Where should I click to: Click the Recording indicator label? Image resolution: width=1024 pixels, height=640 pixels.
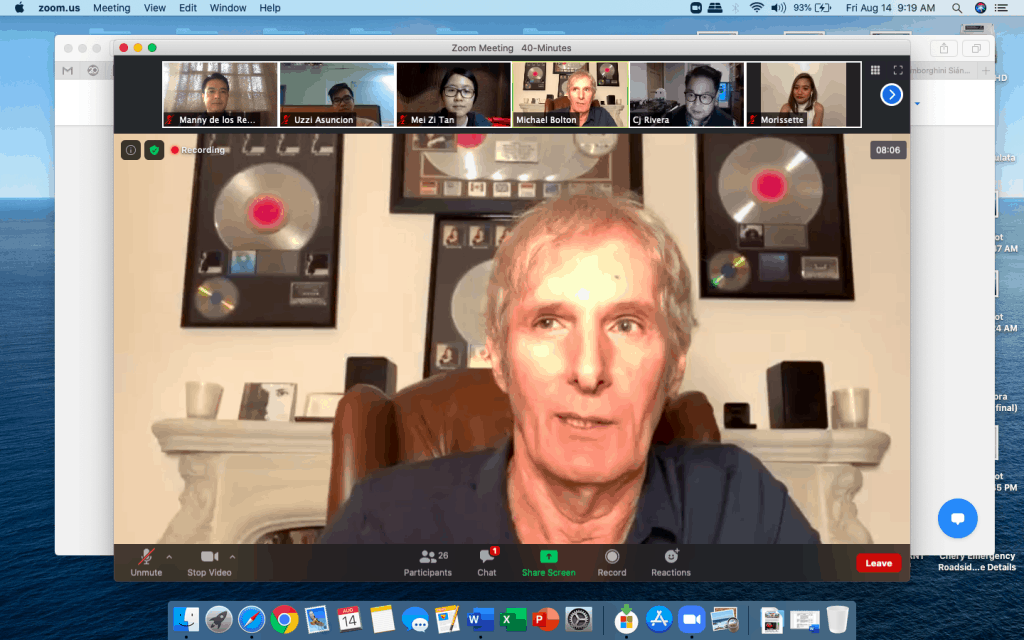coord(198,150)
